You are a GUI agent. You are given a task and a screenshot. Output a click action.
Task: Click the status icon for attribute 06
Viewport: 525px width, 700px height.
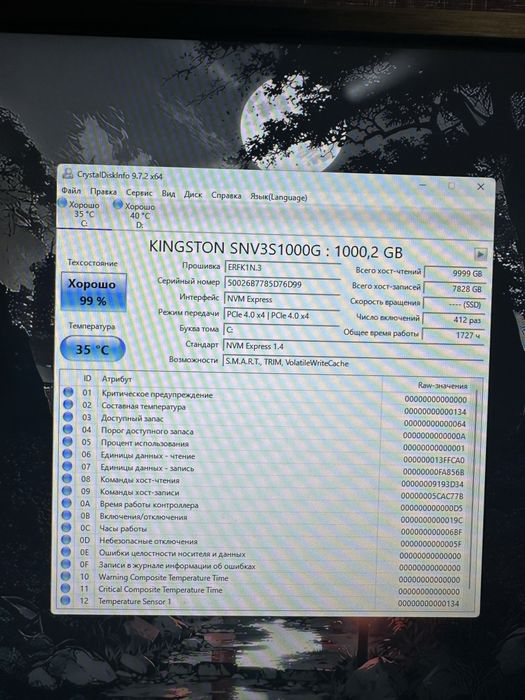click(67, 454)
